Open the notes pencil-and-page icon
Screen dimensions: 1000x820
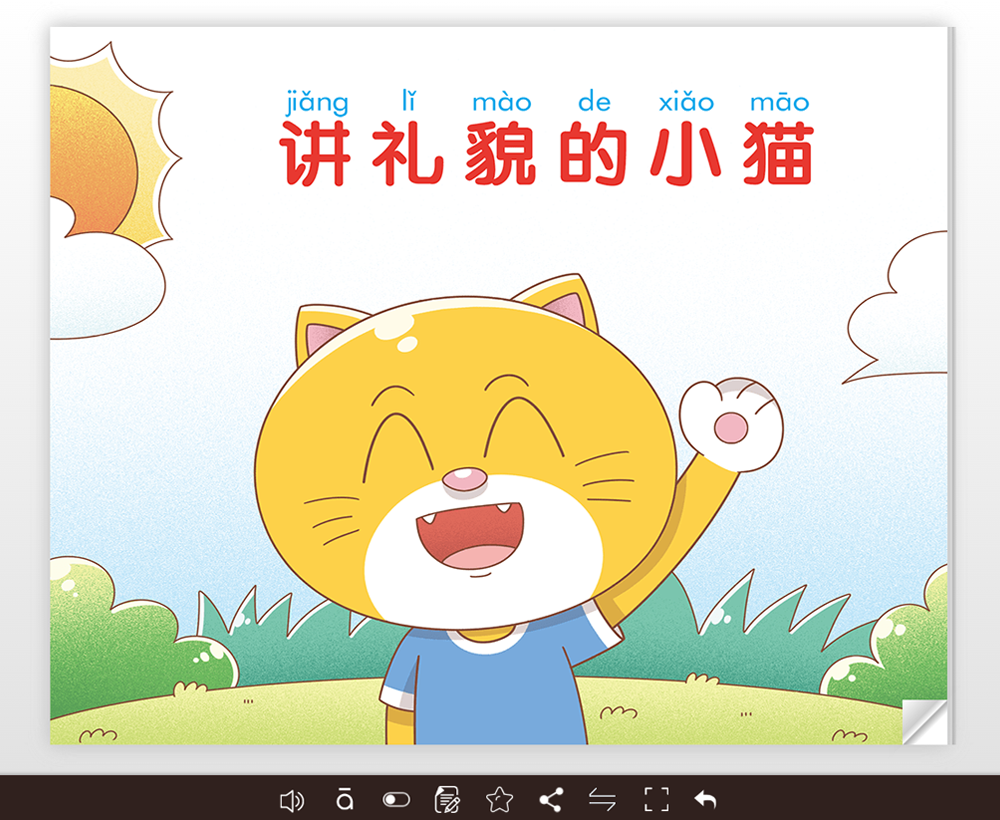point(447,800)
